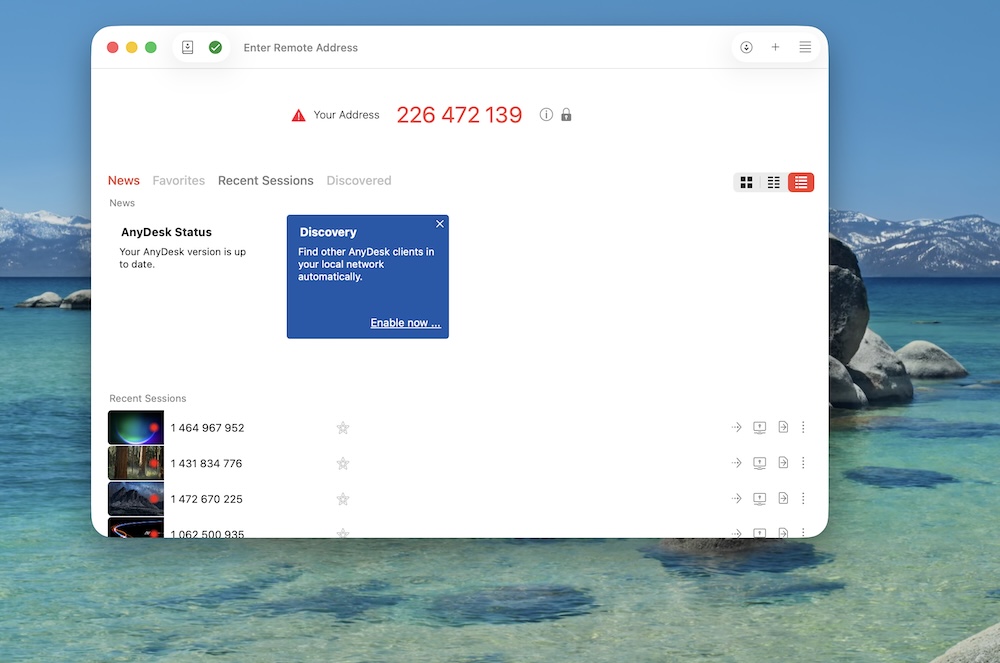1000x663 pixels.
Task: Favorite session 1 431 834 776 with star
Action: click(342, 463)
